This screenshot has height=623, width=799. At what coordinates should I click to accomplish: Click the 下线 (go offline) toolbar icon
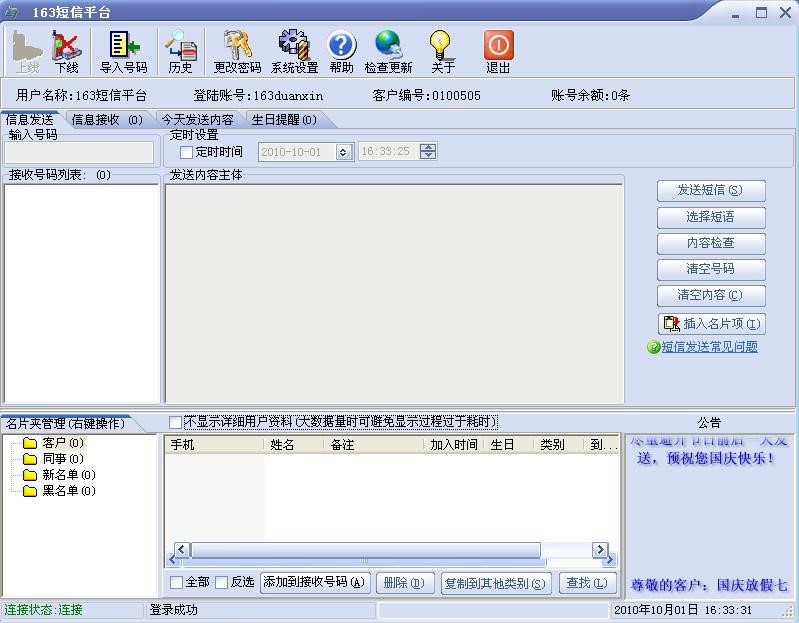pyautogui.click(x=66, y=52)
